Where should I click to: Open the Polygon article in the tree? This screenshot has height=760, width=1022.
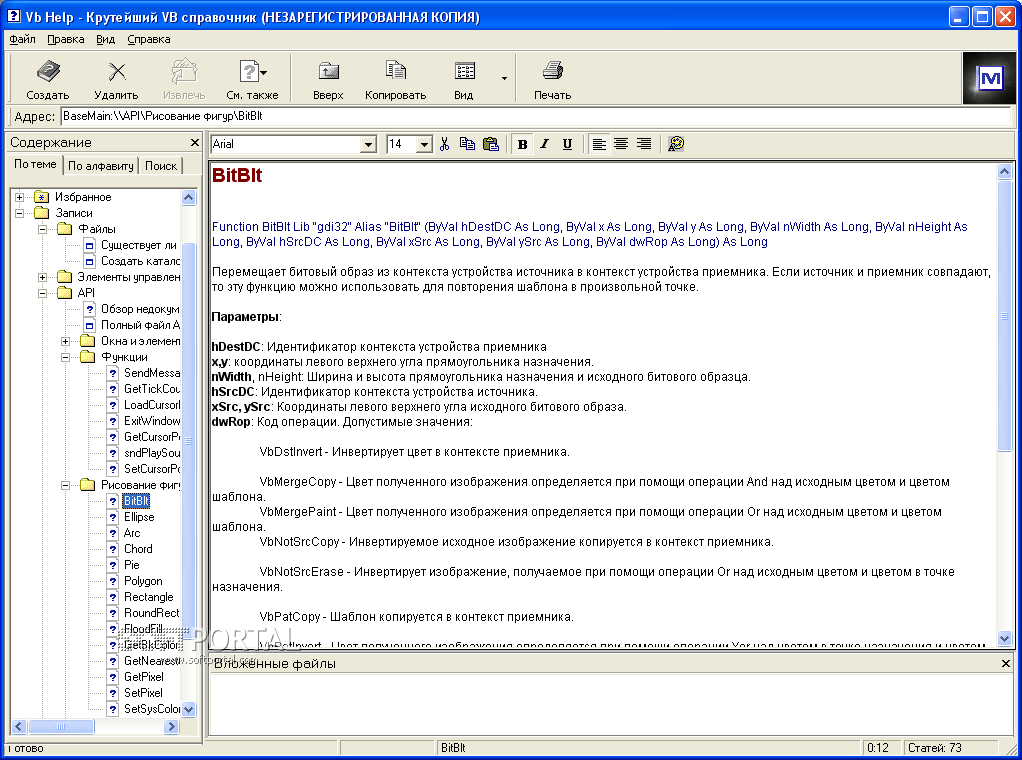pos(143,581)
